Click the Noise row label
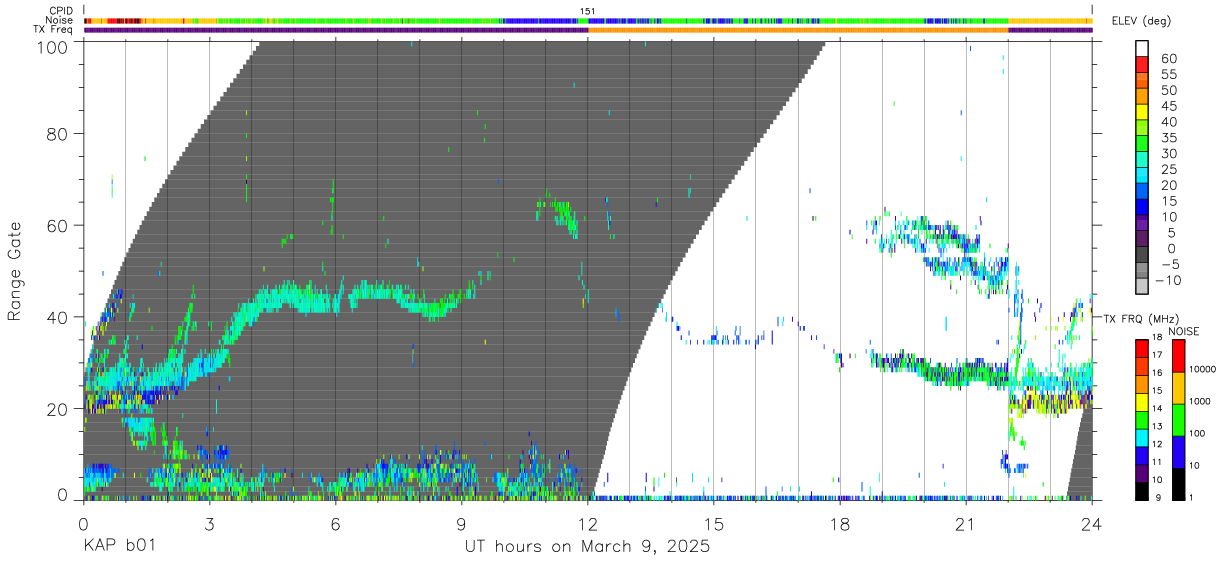This screenshot has width=1228, height=567. [60, 20]
